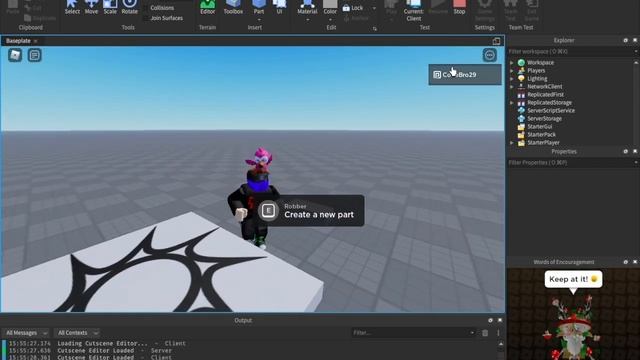Open the All Contexts dropdown
Screen dimensions: 640x360
77,333
